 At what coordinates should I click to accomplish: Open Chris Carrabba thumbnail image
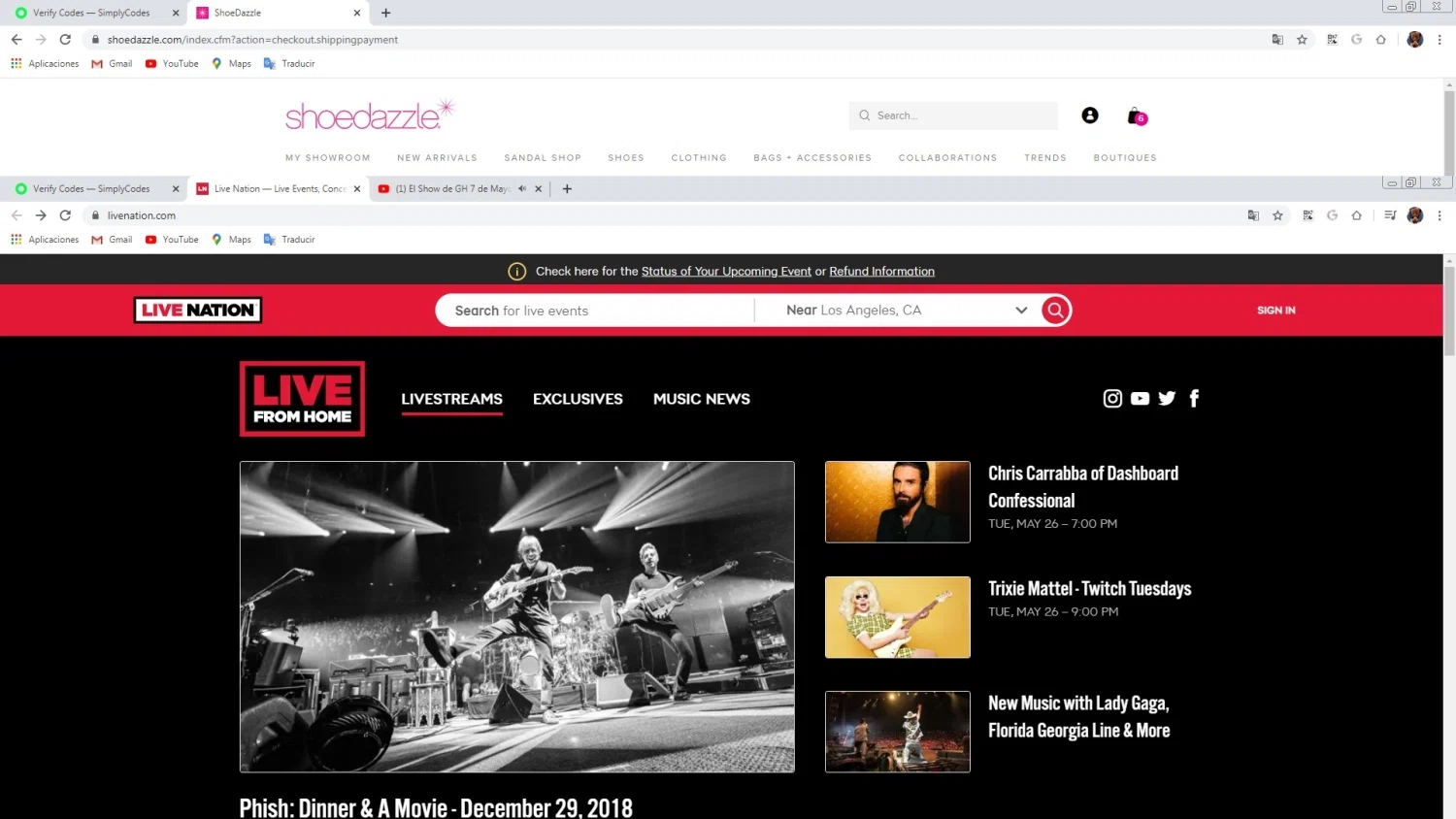898,502
